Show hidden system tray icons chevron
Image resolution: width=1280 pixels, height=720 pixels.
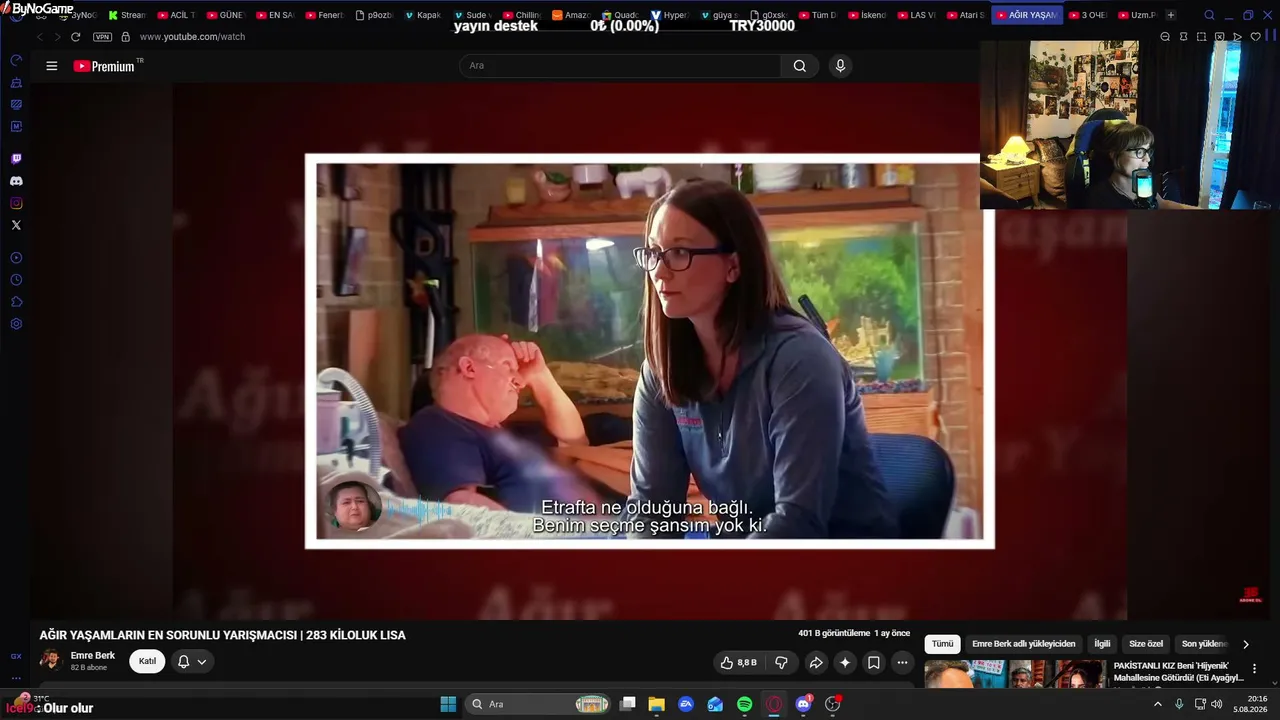pos(1158,704)
